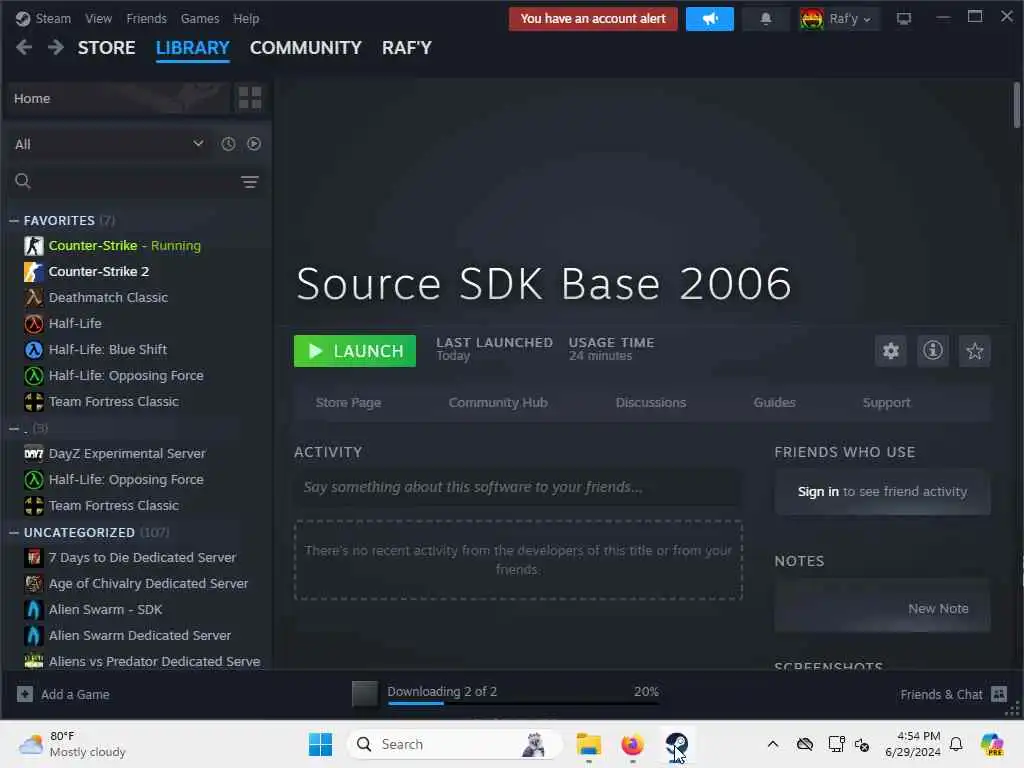
Task: Open Firefox from the taskbar
Action: click(x=632, y=744)
